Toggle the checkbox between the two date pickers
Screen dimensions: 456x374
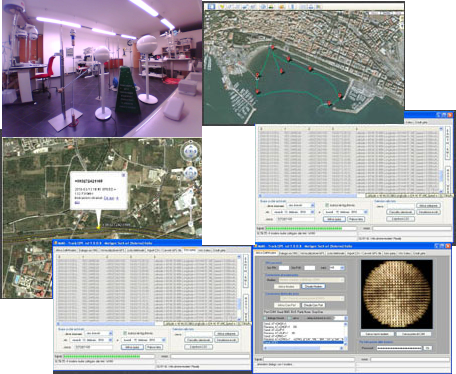[x=125, y=333]
